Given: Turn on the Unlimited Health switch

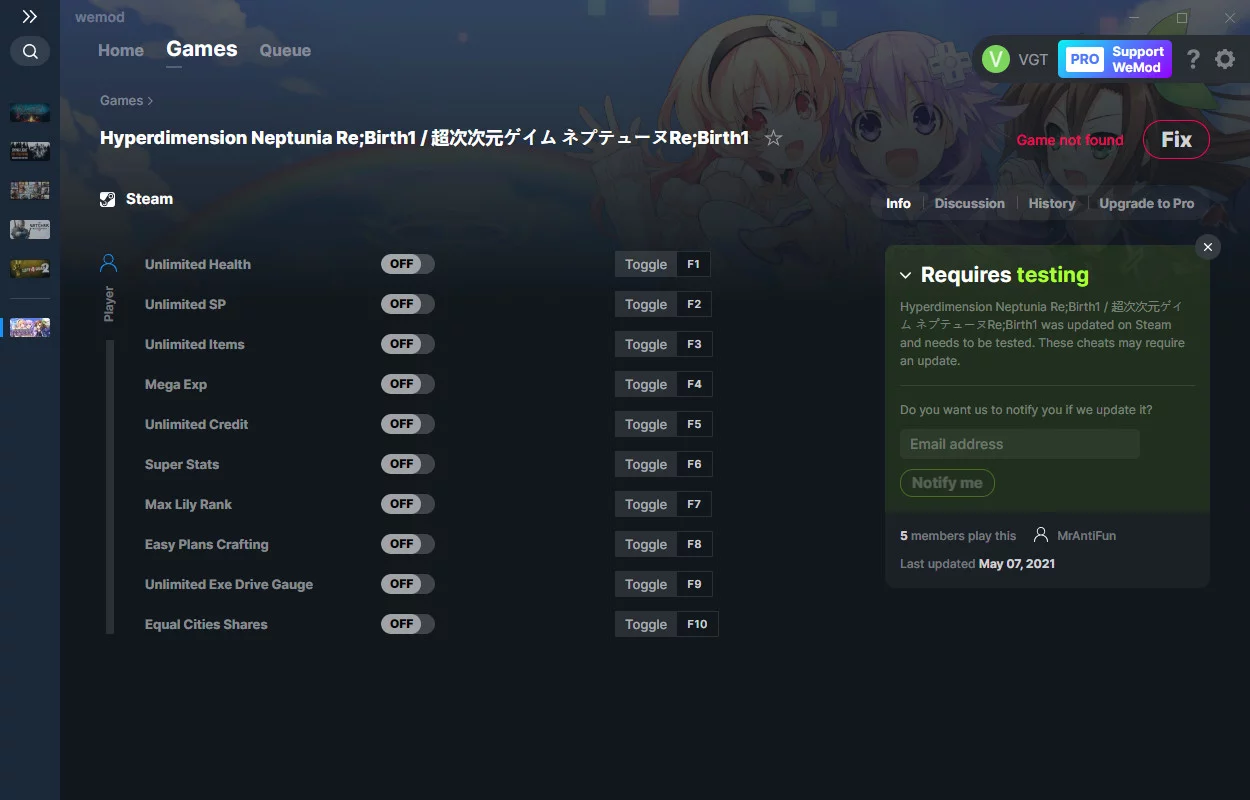Looking at the screenshot, I should coord(408,264).
